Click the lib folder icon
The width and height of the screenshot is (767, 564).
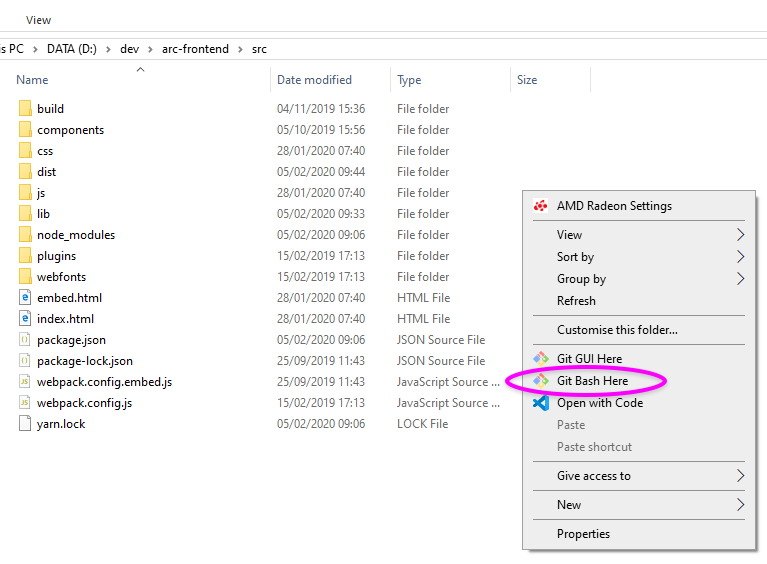pos(25,214)
